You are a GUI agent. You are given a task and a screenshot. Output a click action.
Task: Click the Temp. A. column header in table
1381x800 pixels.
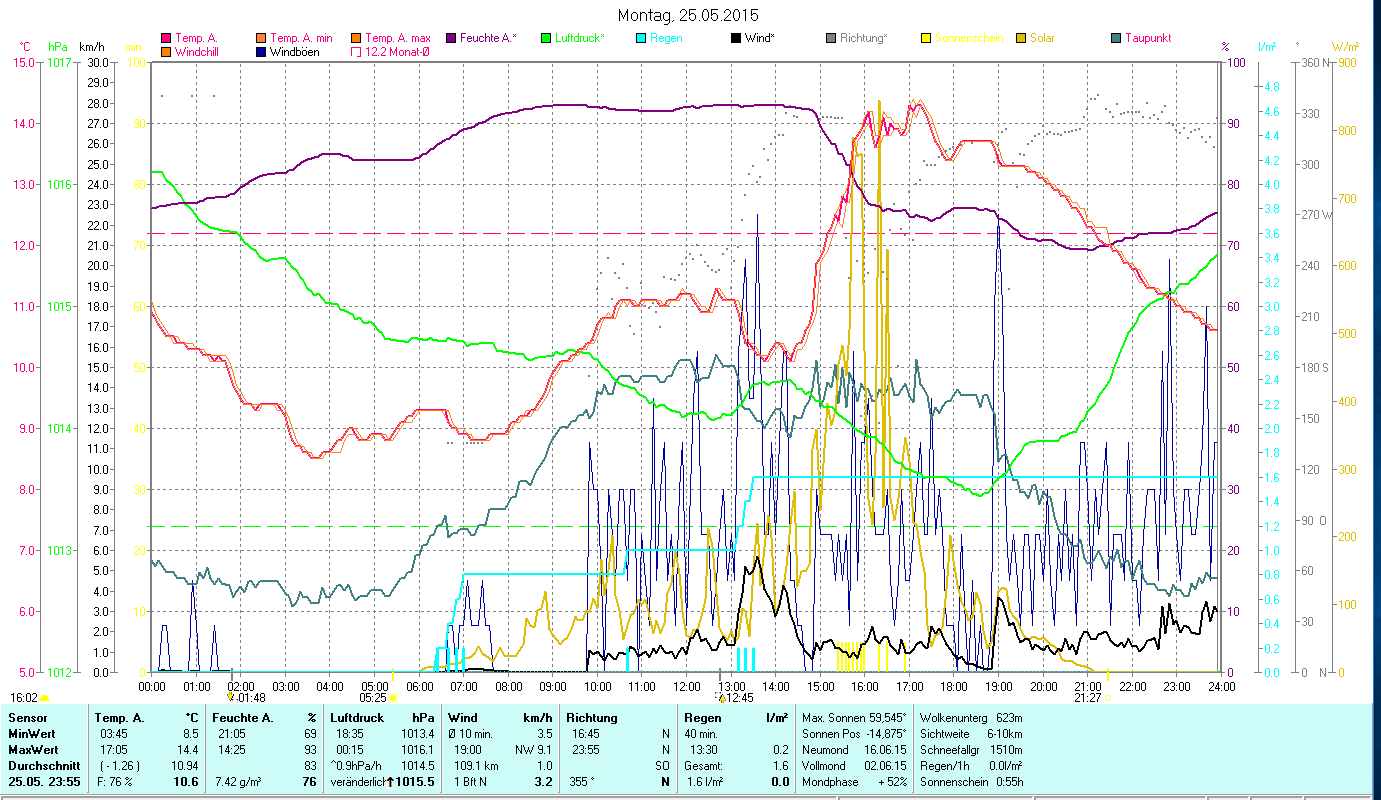(x=119, y=718)
